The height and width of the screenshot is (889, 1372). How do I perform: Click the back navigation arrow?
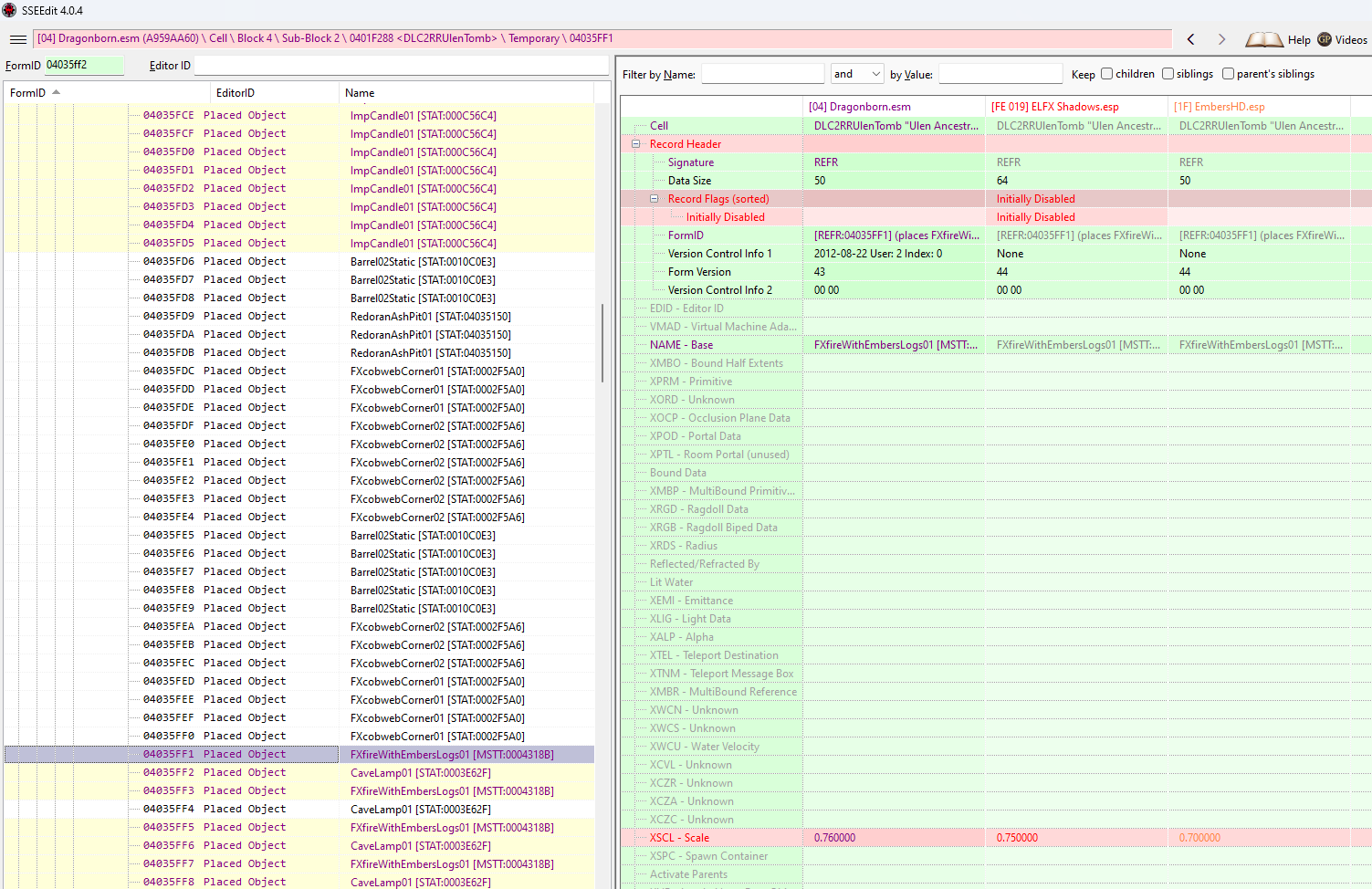tap(1190, 39)
